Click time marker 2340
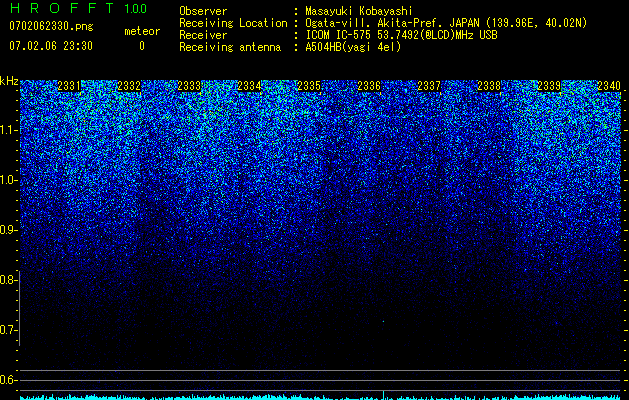 609,86
